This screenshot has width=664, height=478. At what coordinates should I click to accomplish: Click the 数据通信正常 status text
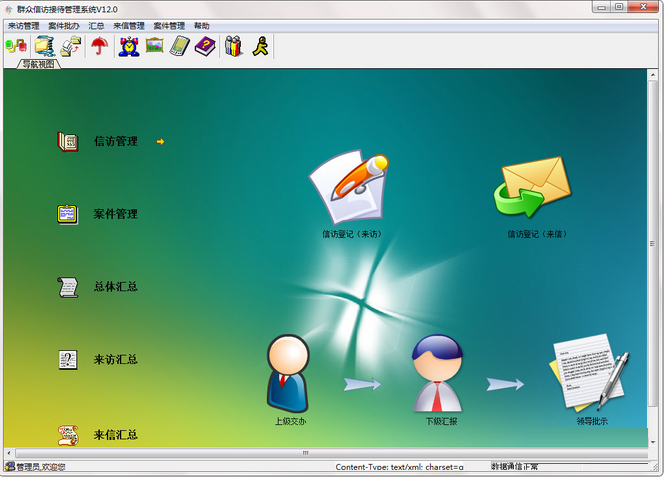coord(514,467)
